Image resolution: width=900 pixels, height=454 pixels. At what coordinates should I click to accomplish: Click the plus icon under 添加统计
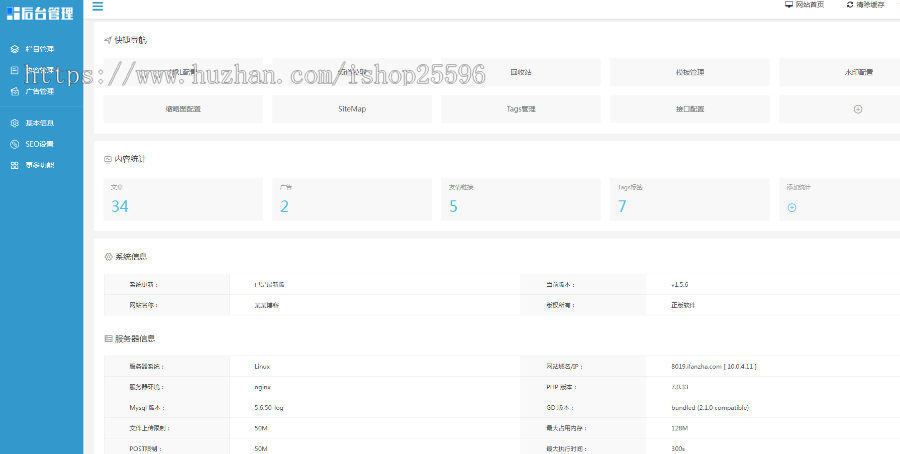(792, 208)
